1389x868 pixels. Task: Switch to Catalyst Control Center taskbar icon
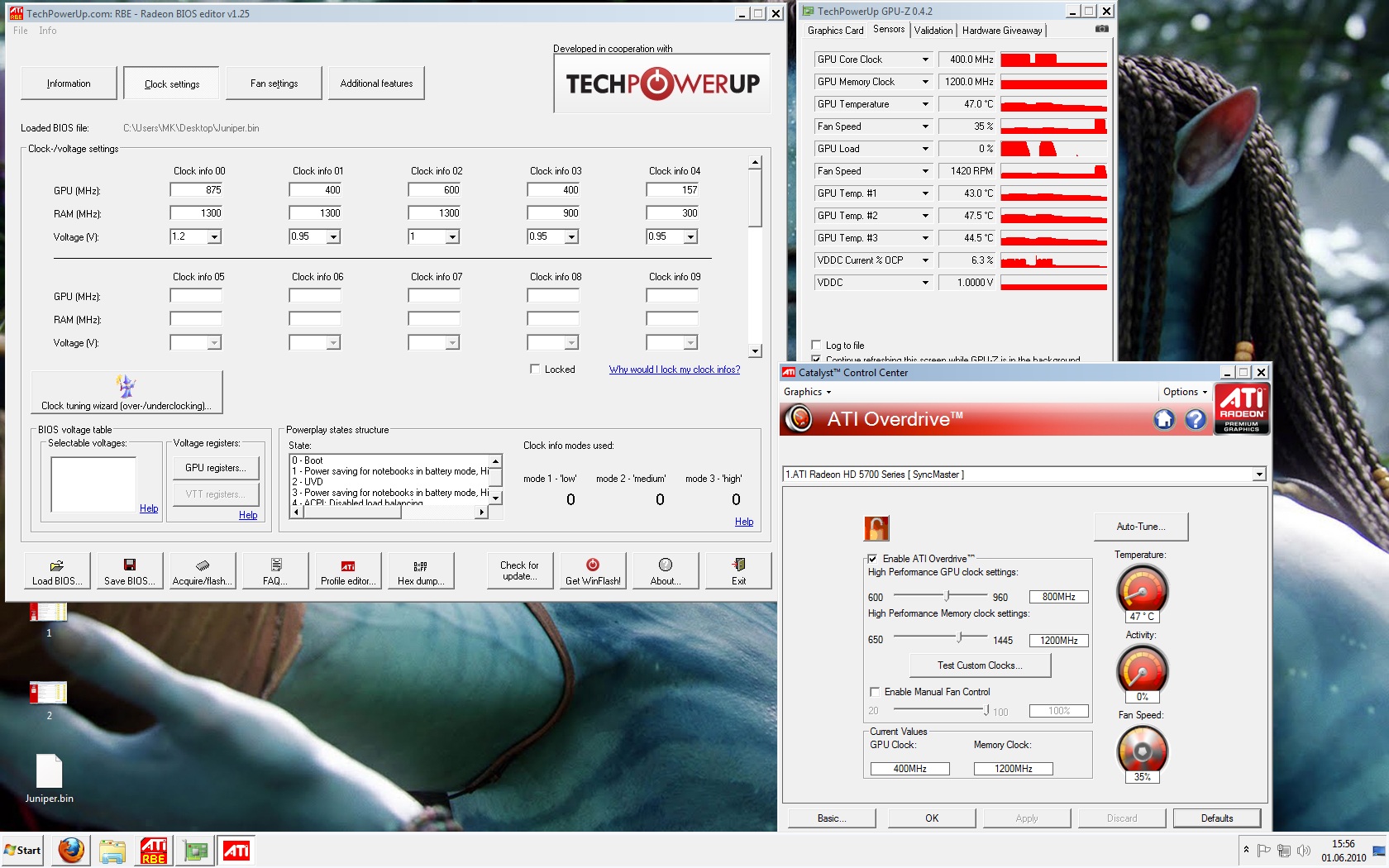tap(236, 850)
